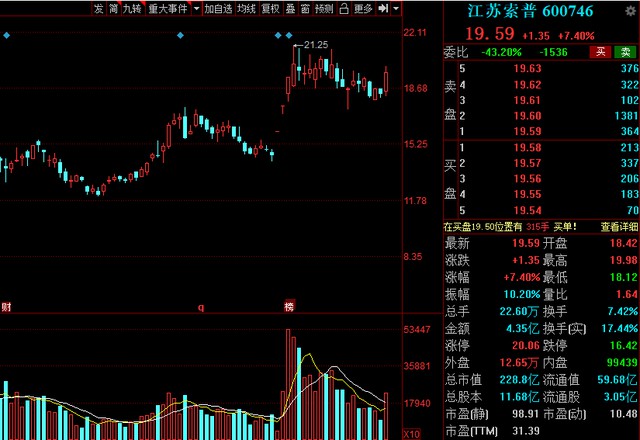
Task: Open the dropdown arrow next to 重大事件
Action: [194, 9]
